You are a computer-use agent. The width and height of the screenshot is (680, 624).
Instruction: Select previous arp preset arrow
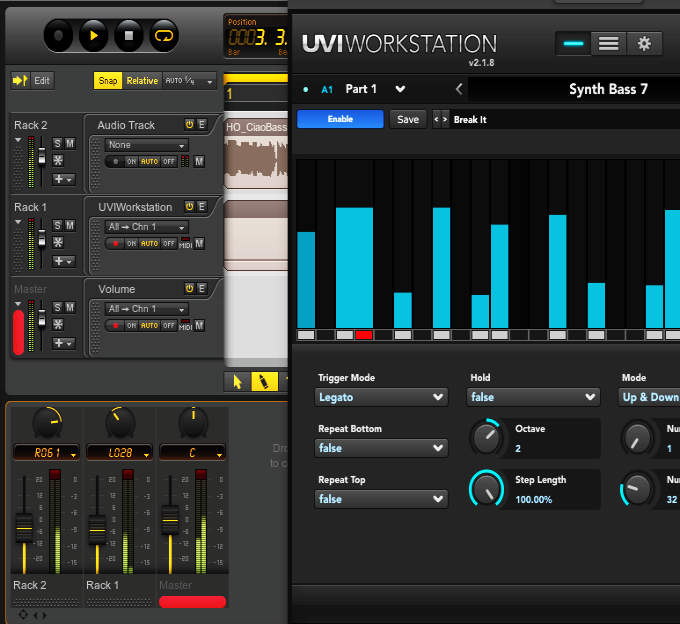pyautogui.click(x=436, y=119)
